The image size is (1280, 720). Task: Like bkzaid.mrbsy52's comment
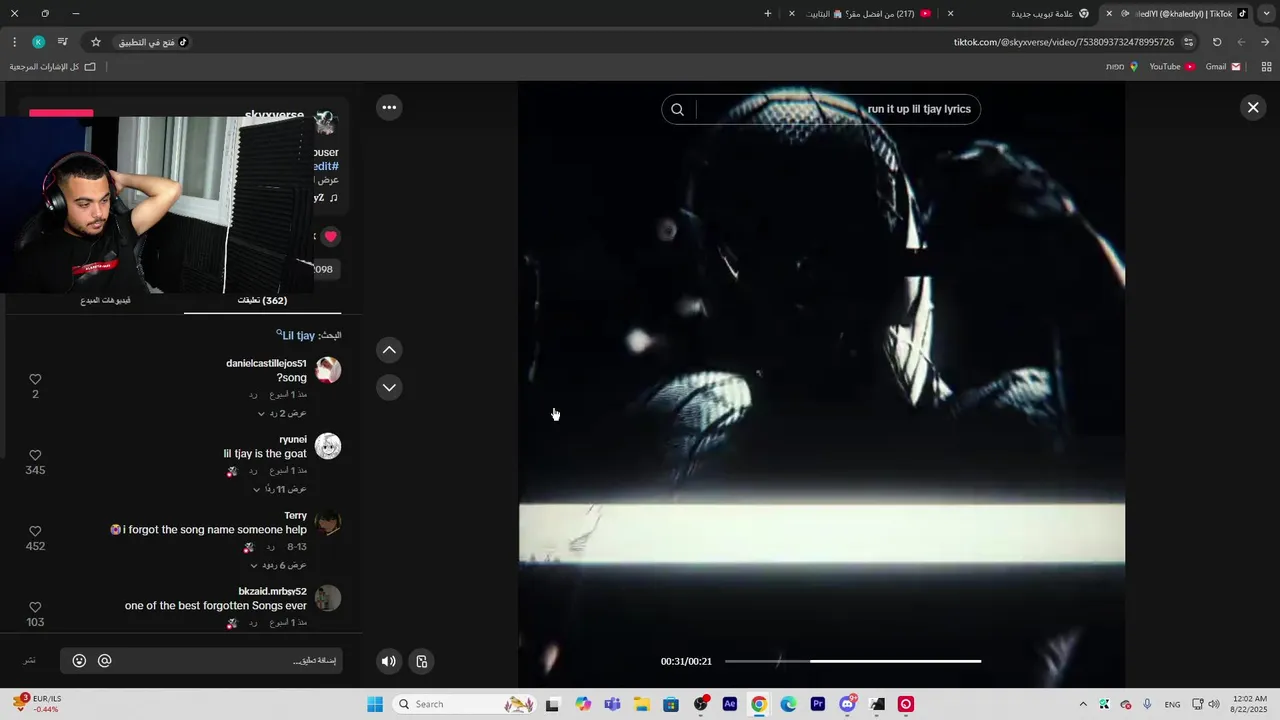[x=35, y=607]
